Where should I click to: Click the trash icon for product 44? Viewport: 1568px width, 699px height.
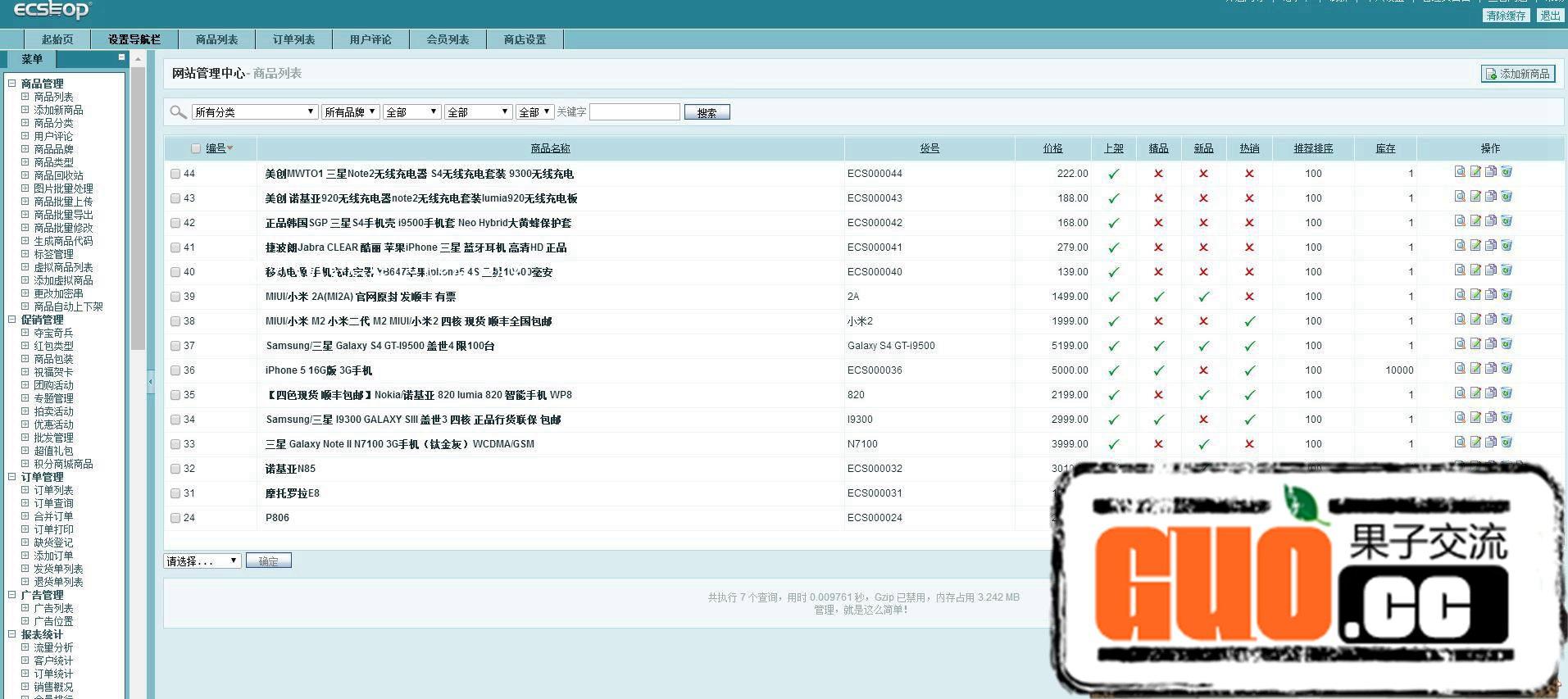[x=1507, y=172]
